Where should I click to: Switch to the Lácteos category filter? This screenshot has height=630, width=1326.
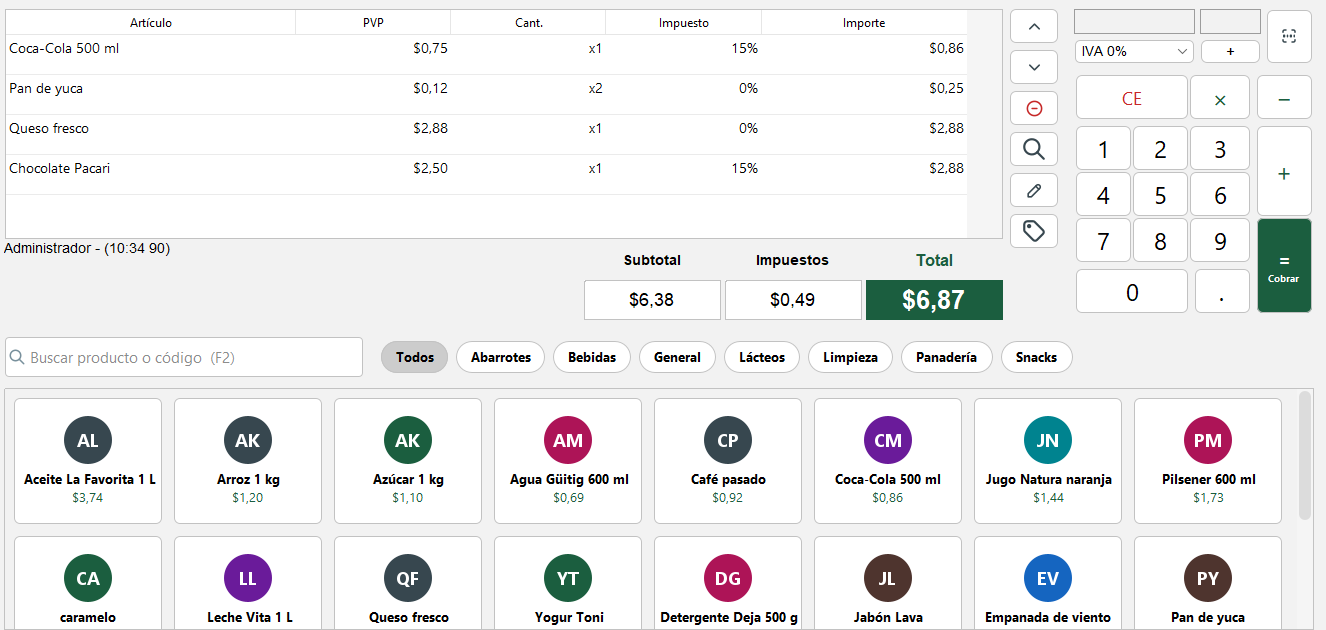tap(762, 357)
